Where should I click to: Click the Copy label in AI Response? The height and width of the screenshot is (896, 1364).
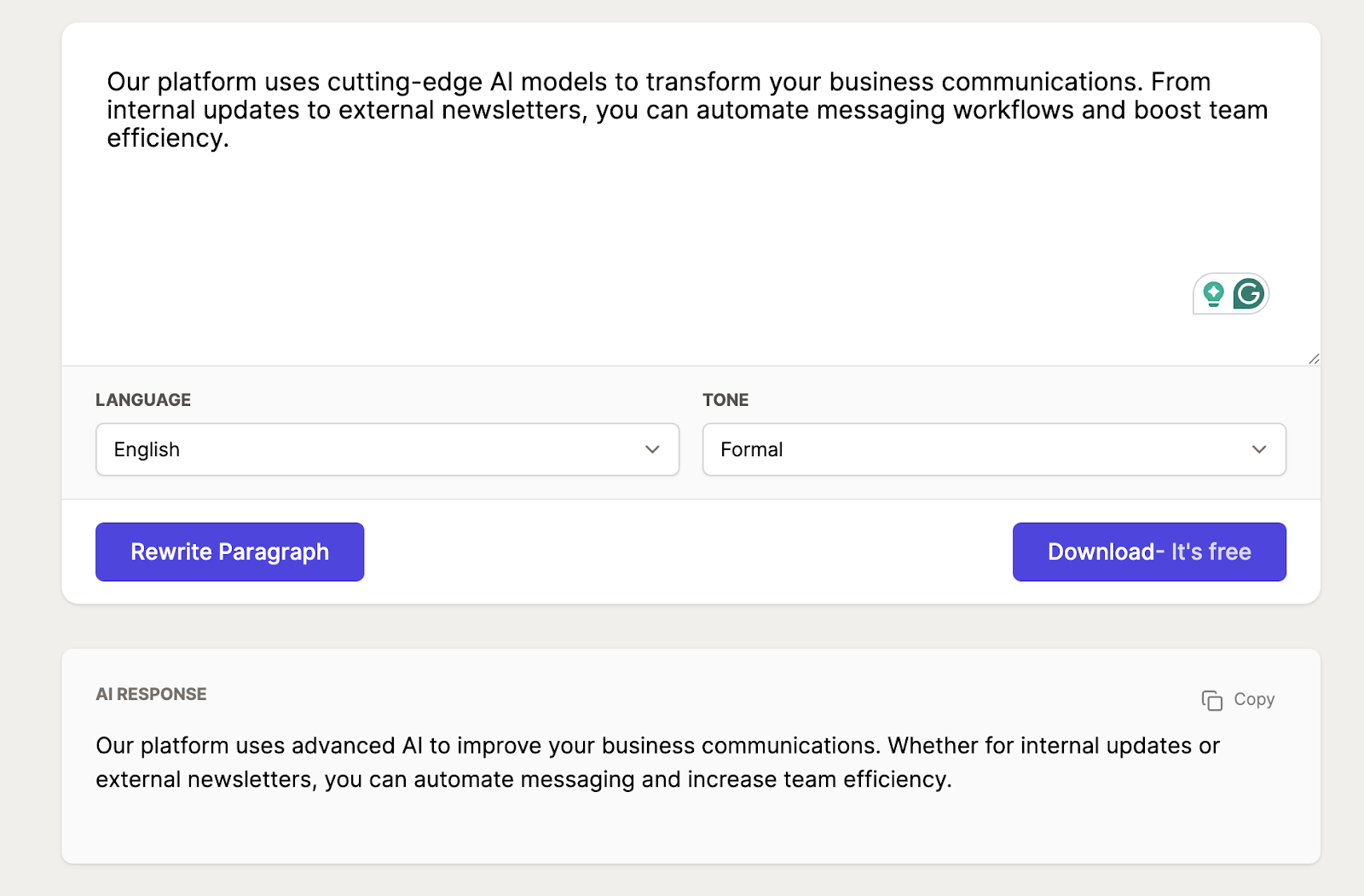tap(1254, 699)
